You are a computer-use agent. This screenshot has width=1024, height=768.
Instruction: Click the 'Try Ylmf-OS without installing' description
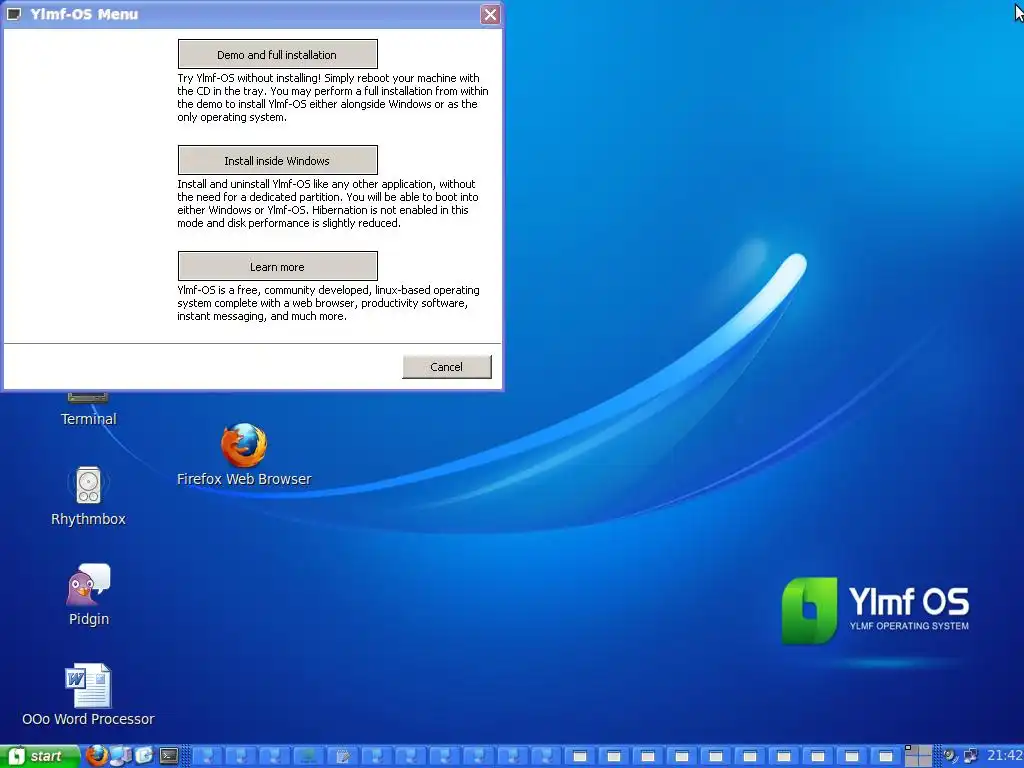(x=332, y=97)
